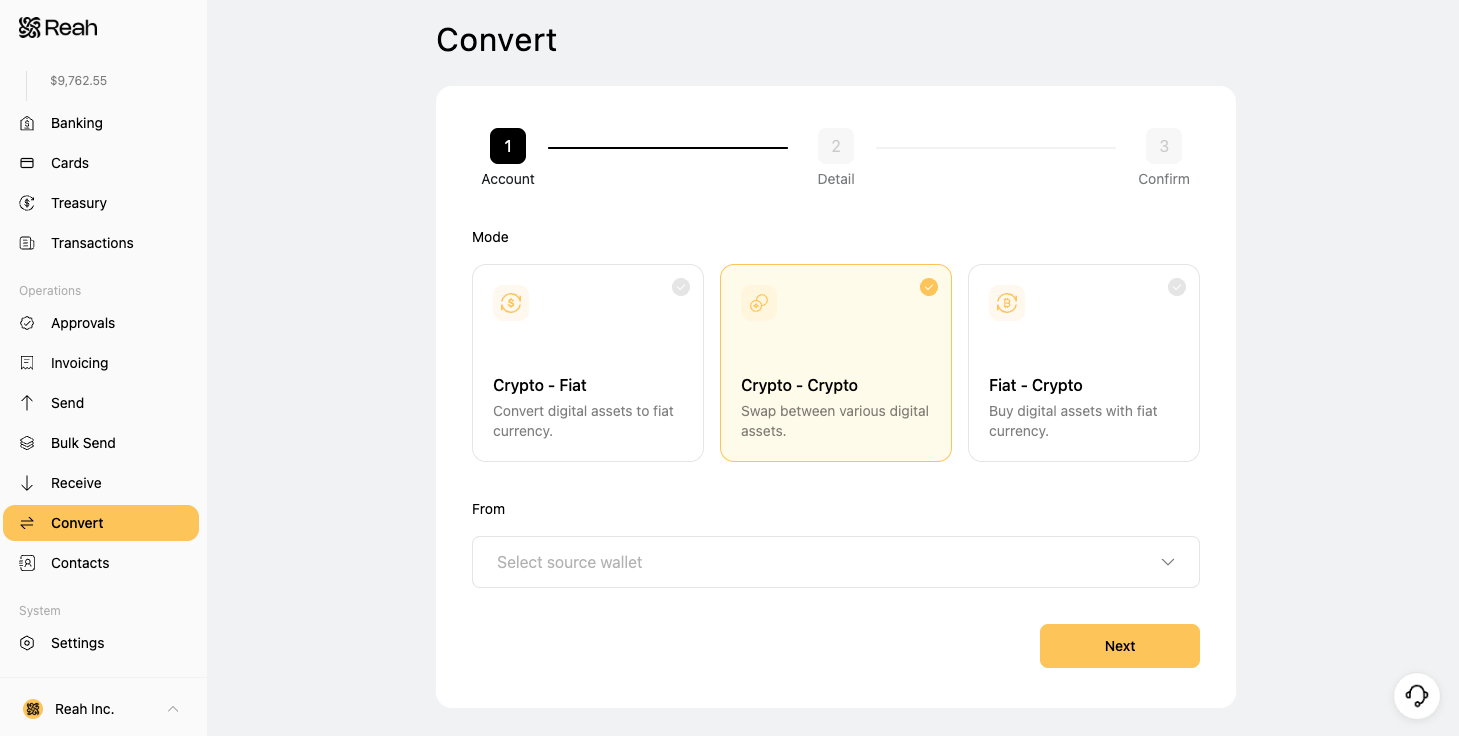Click the Reah logo icon
Viewport: 1459px width, 736px height.
(30, 28)
